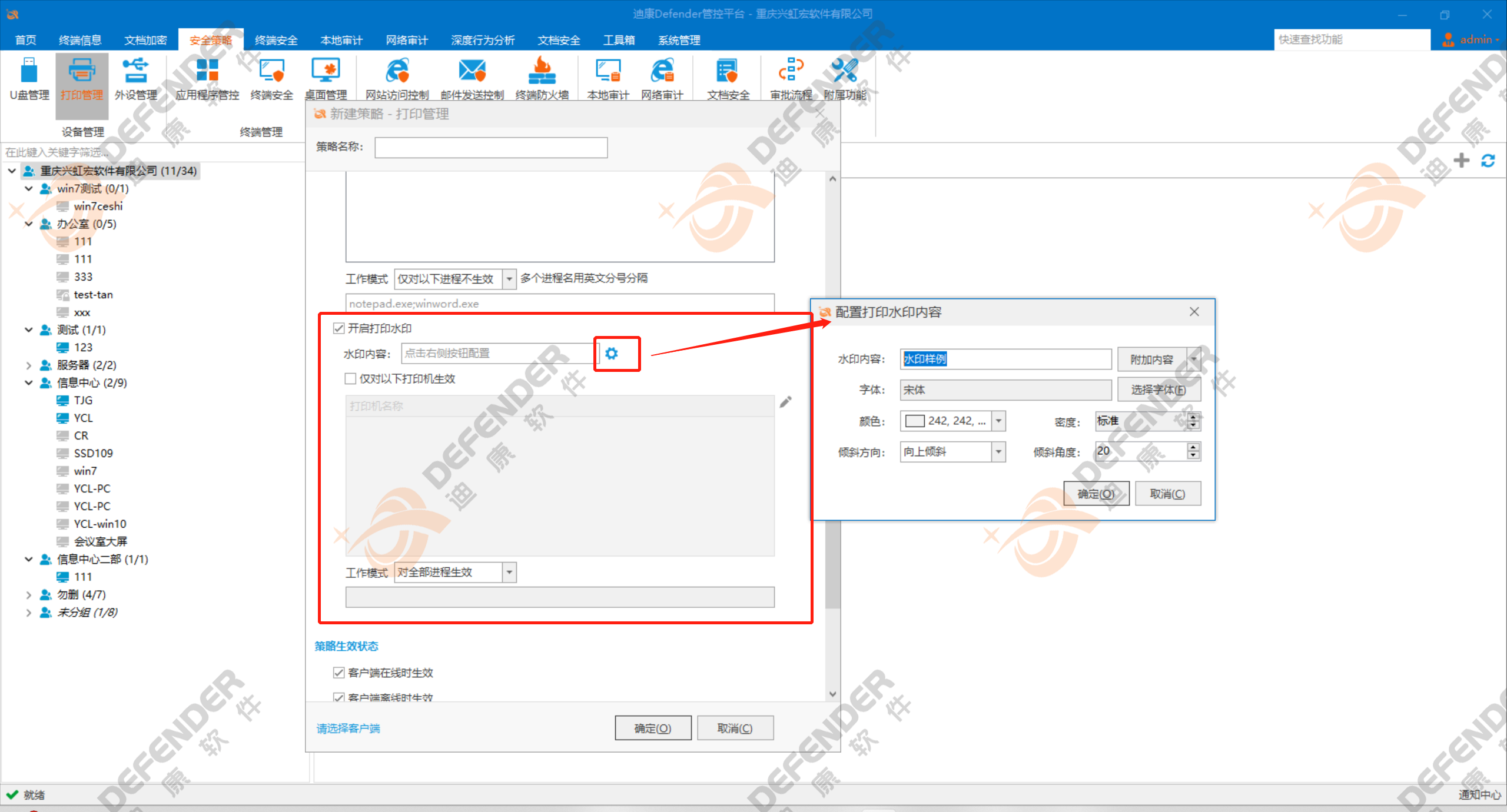Open the 附加内容 dropdown arrow
The height and width of the screenshot is (812, 1507).
[x=1194, y=359]
